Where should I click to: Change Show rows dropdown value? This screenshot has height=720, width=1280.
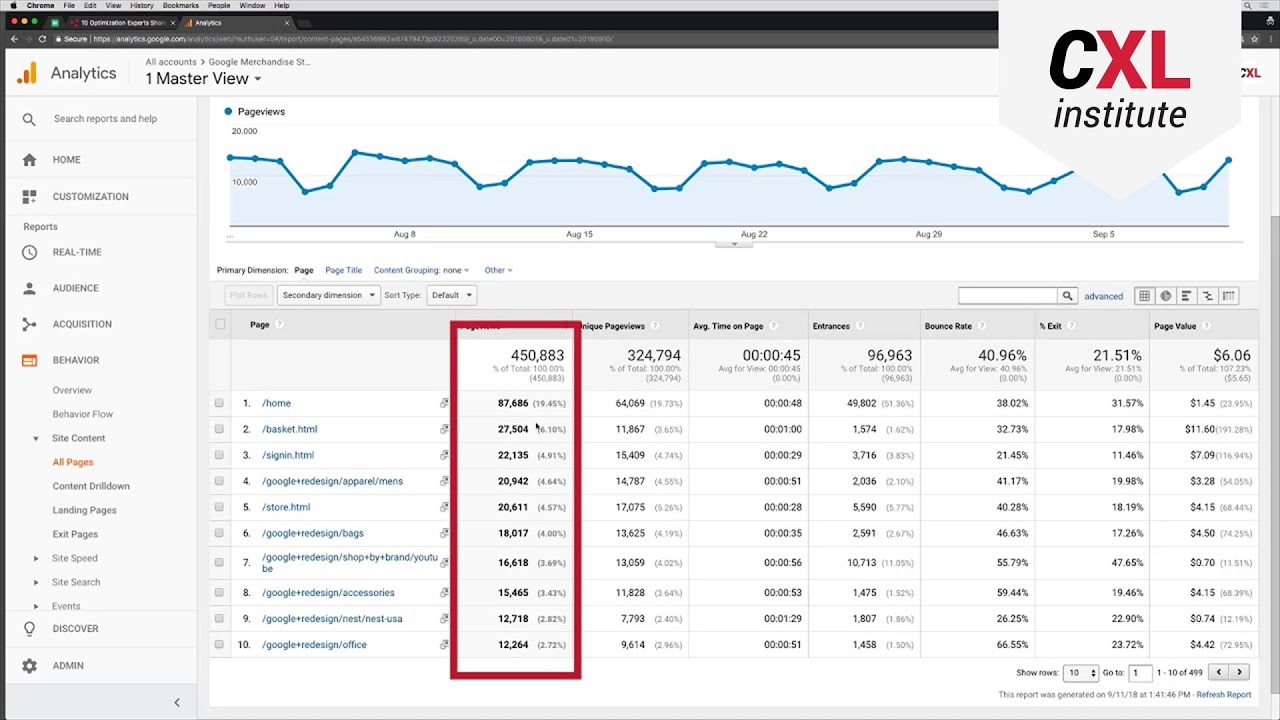click(x=1080, y=673)
